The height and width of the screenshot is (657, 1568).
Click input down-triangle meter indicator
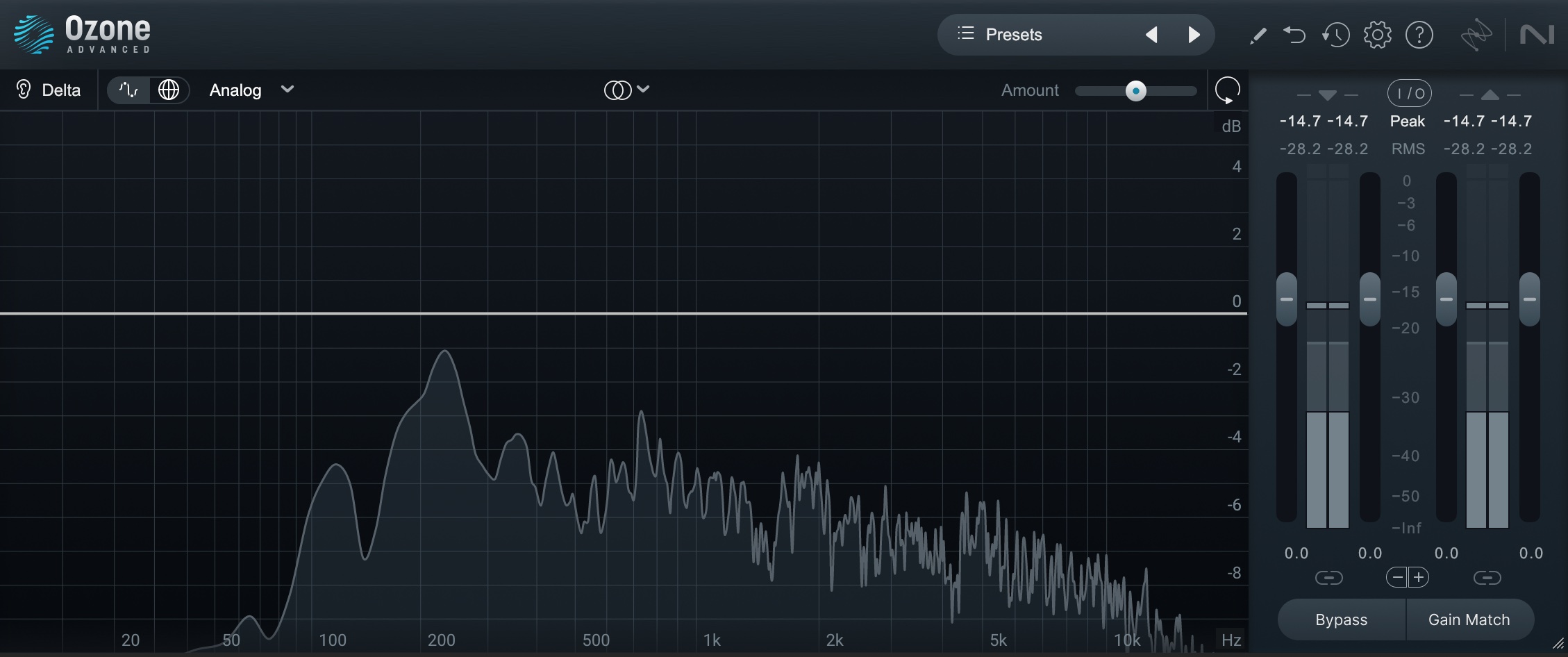click(1327, 95)
